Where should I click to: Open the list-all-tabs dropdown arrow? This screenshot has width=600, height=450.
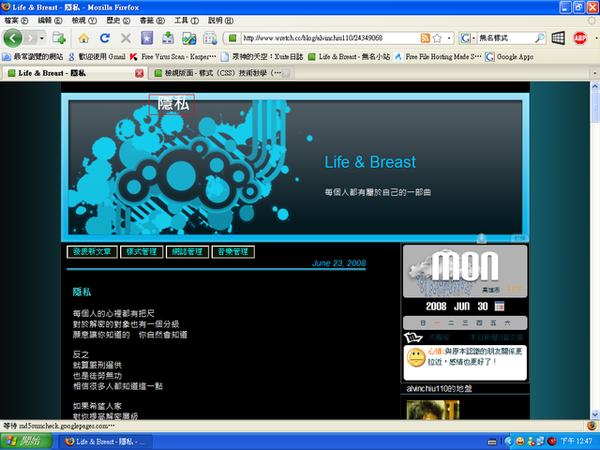595,73
